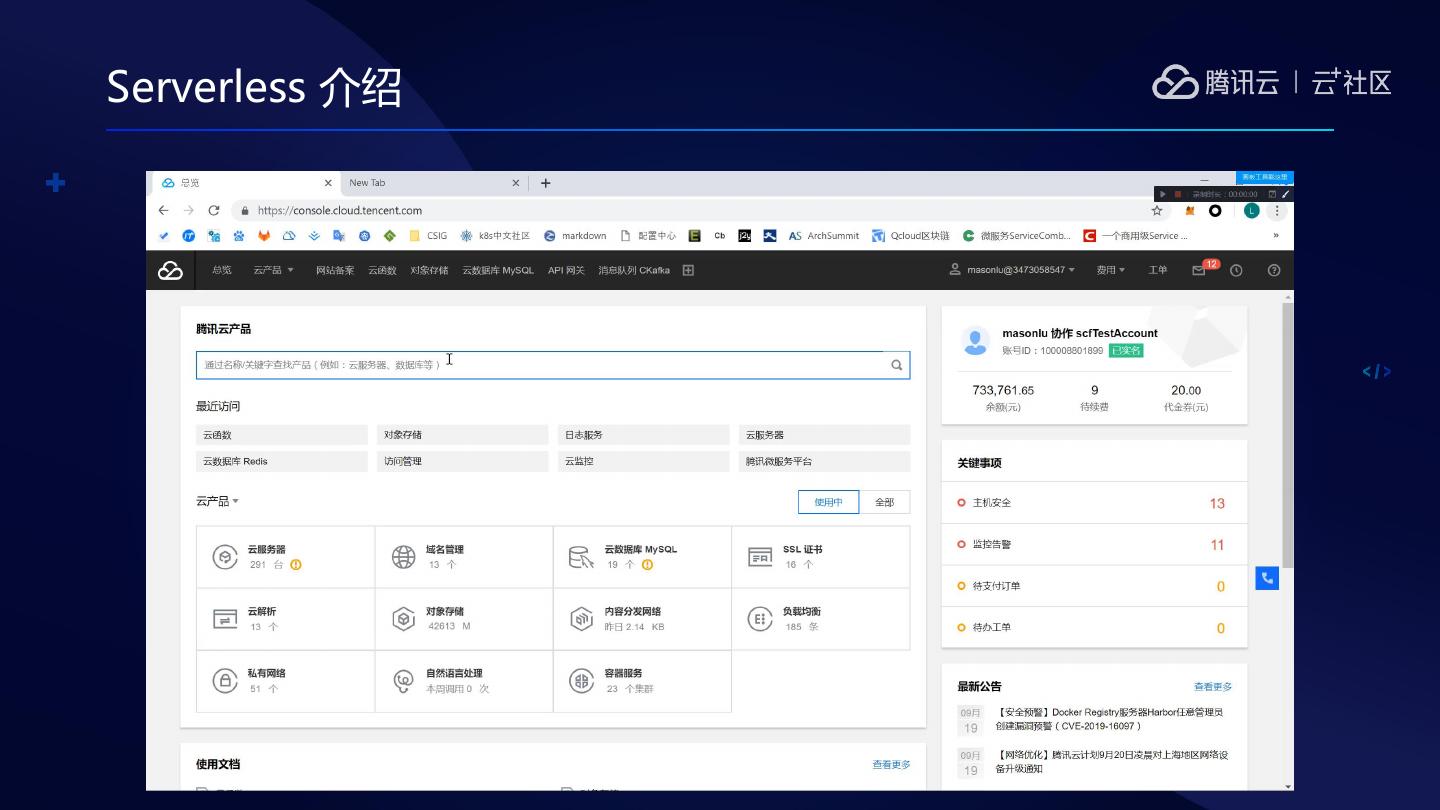
Task: Click the Tencent Cloud logo icon
Action: 171,270
